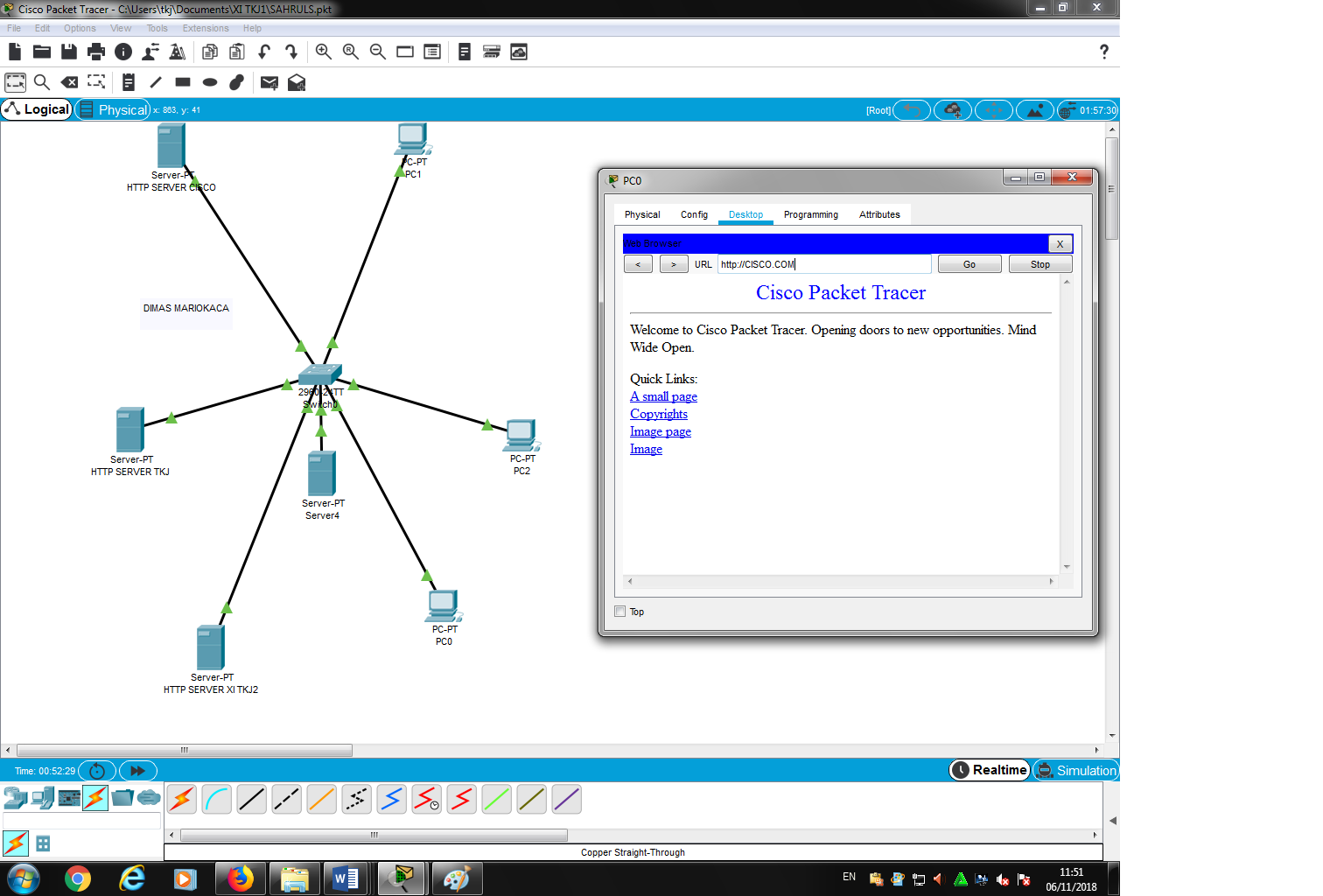Switch to Simulation mode
Viewport: 1323px width, 896px height.
1076,770
